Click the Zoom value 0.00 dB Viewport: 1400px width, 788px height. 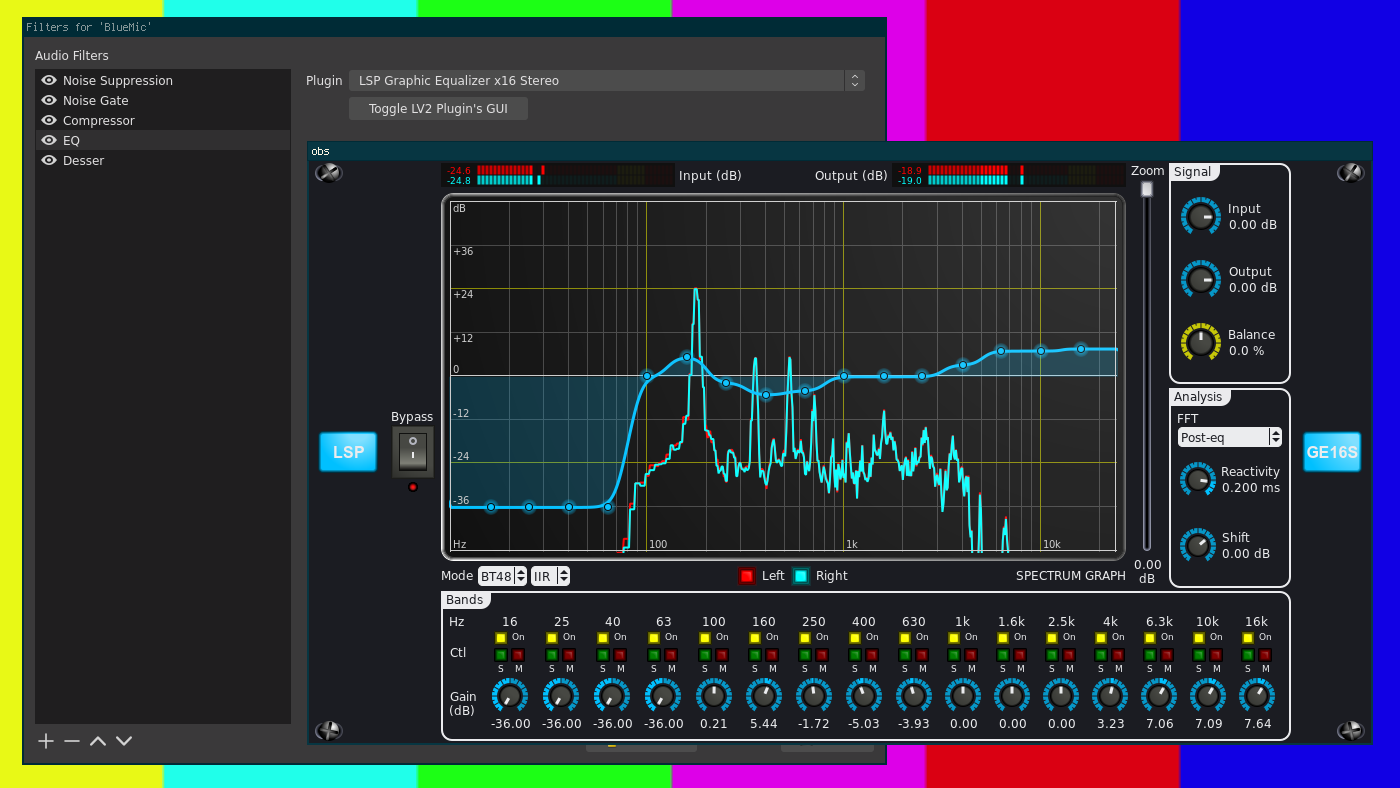click(x=1147, y=572)
